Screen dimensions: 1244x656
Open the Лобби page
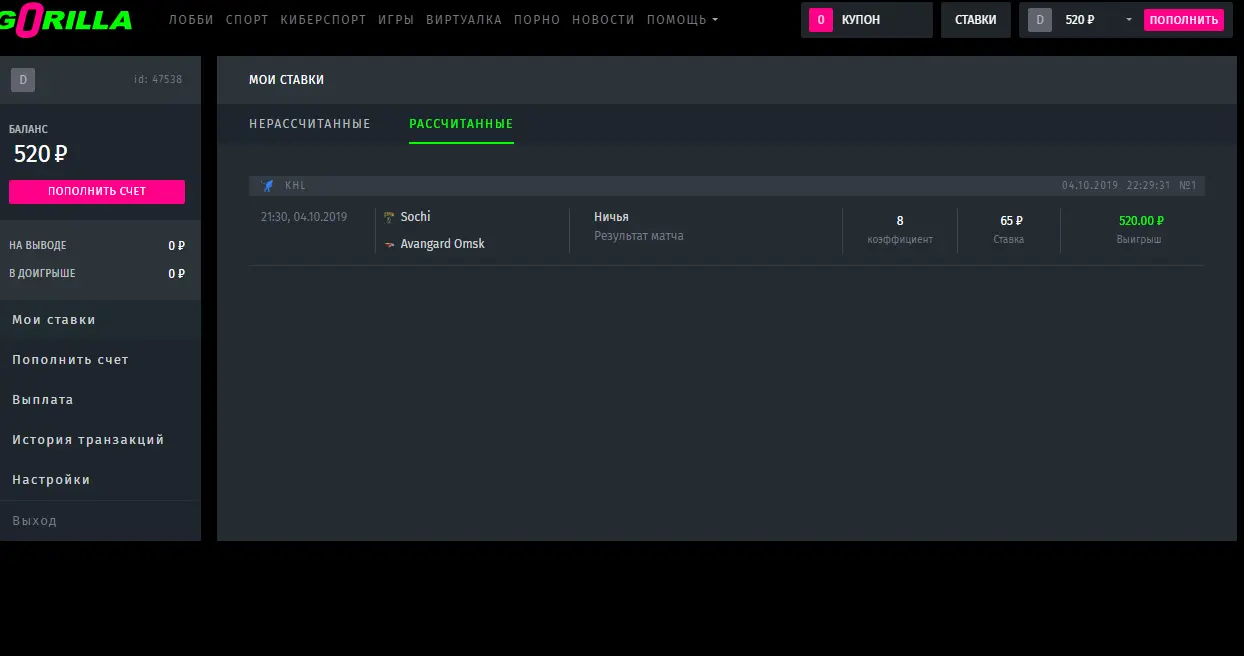191,20
